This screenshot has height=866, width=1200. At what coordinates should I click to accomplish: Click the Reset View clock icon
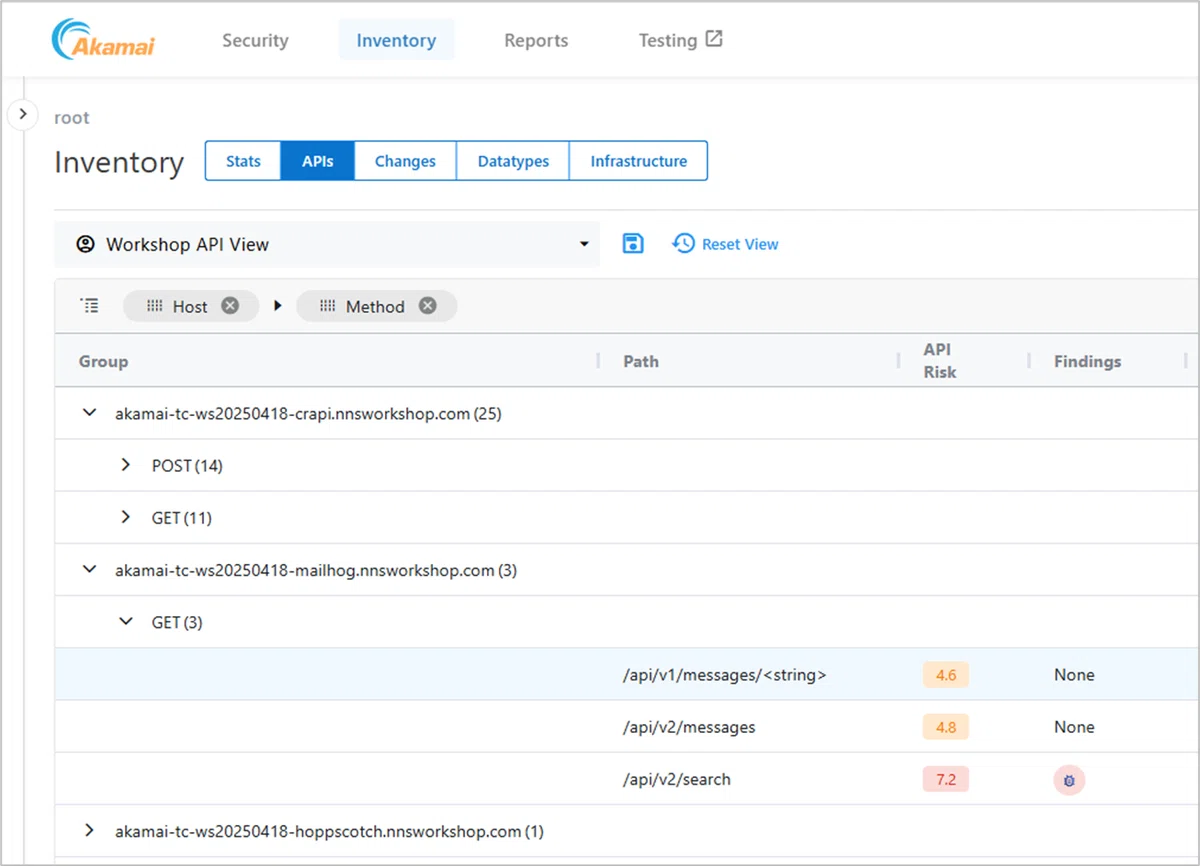pyautogui.click(x=683, y=243)
